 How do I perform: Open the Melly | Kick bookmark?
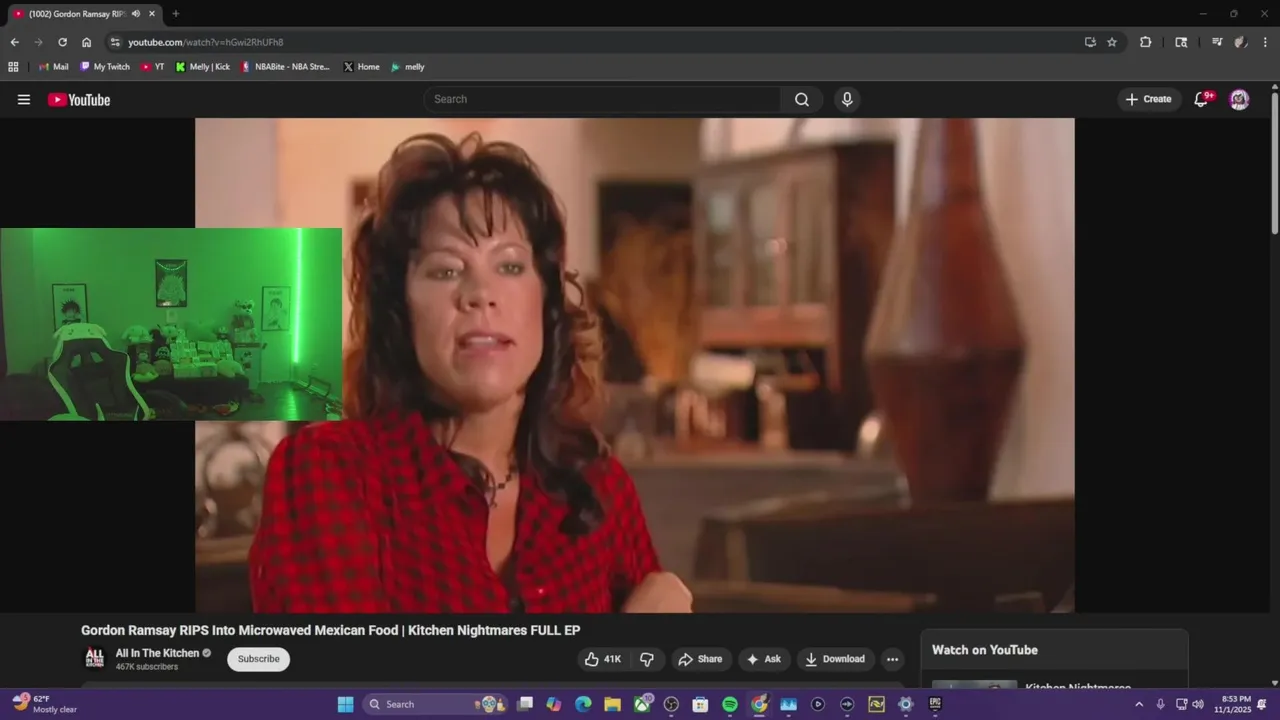[x=202, y=67]
